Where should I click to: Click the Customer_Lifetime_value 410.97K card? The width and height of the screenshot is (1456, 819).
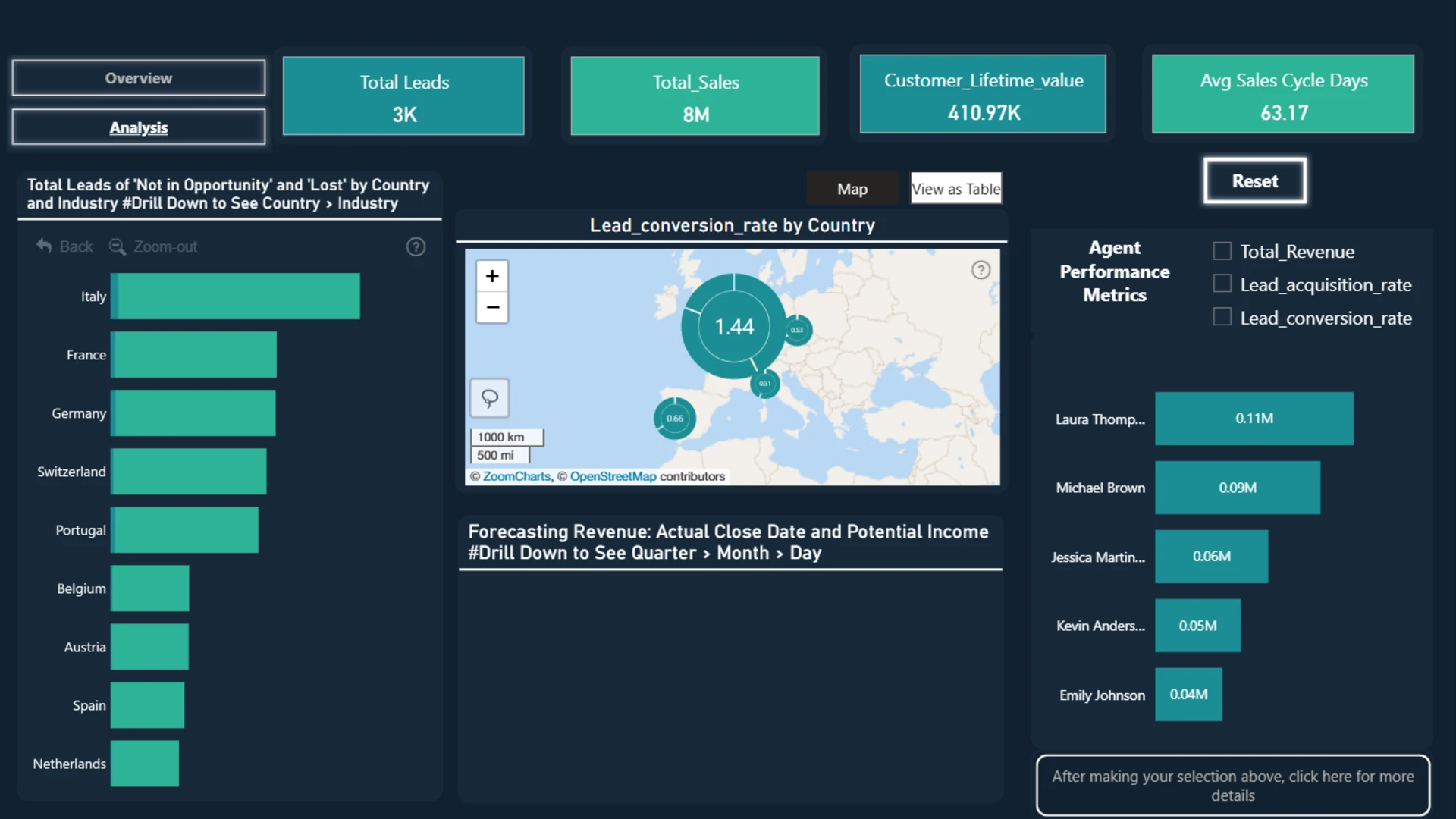984,94
